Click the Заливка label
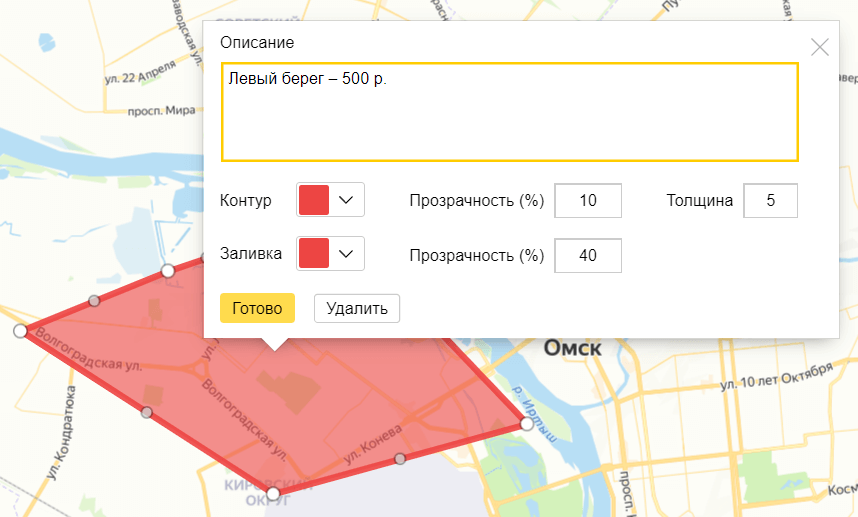Image resolution: width=858 pixels, height=517 pixels. pos(251,253)
